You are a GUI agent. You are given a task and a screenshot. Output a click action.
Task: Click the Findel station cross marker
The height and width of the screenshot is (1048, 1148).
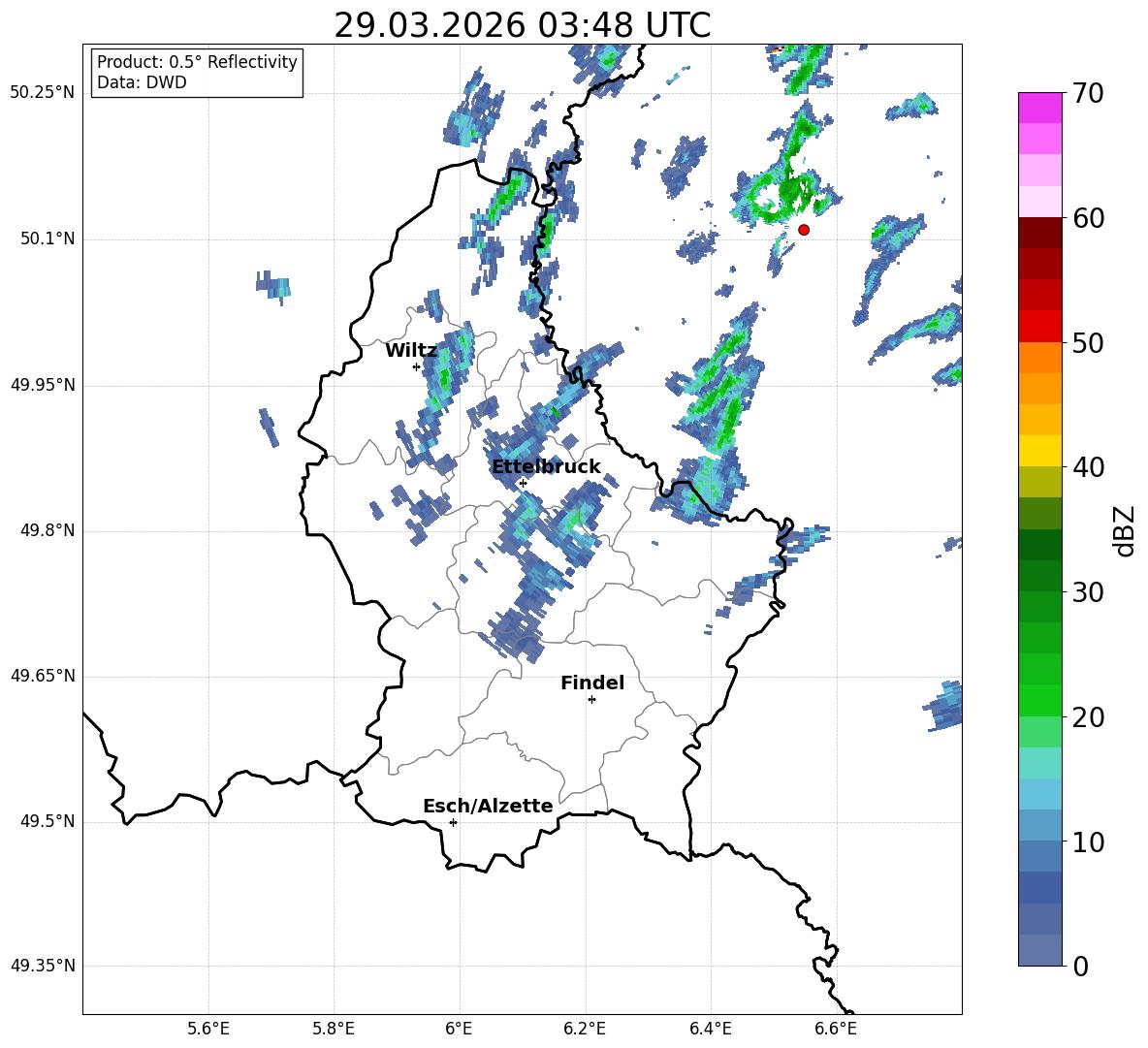pos(591,700)
